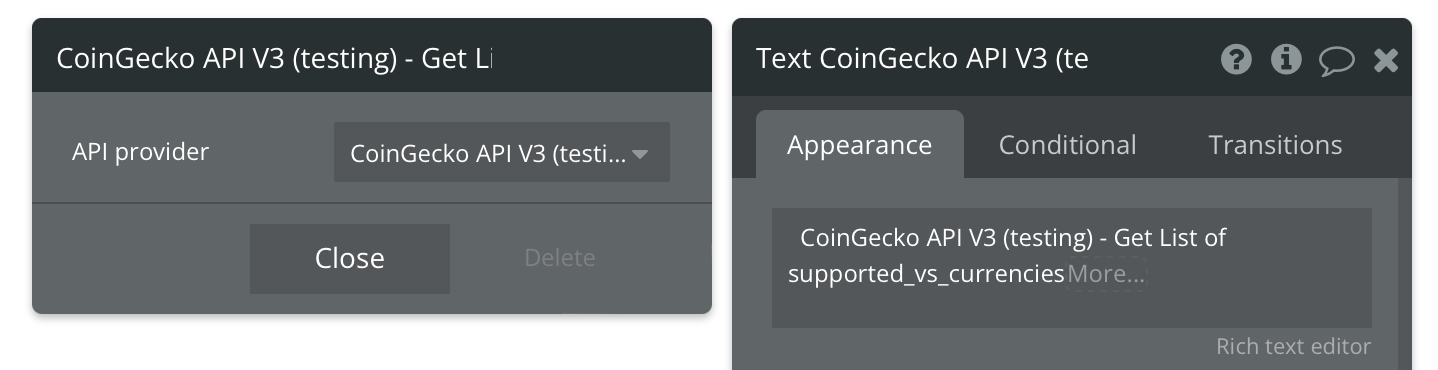Open the Rich text editor link
Viewport: 1438px width, 370px height.
click(x=1293, y=346)
